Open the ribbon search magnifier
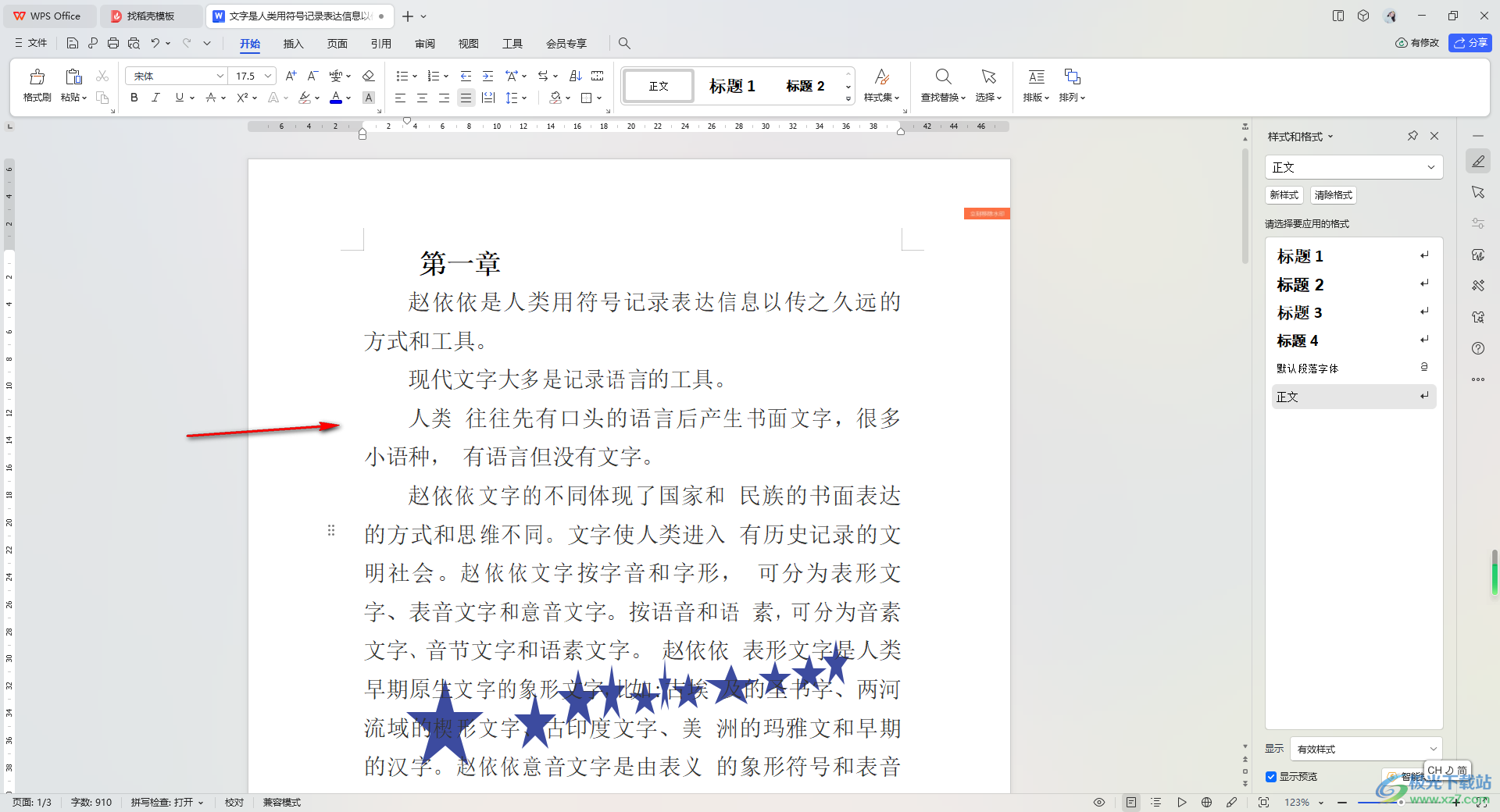The image size is (1500, 812). pos(624,43)
